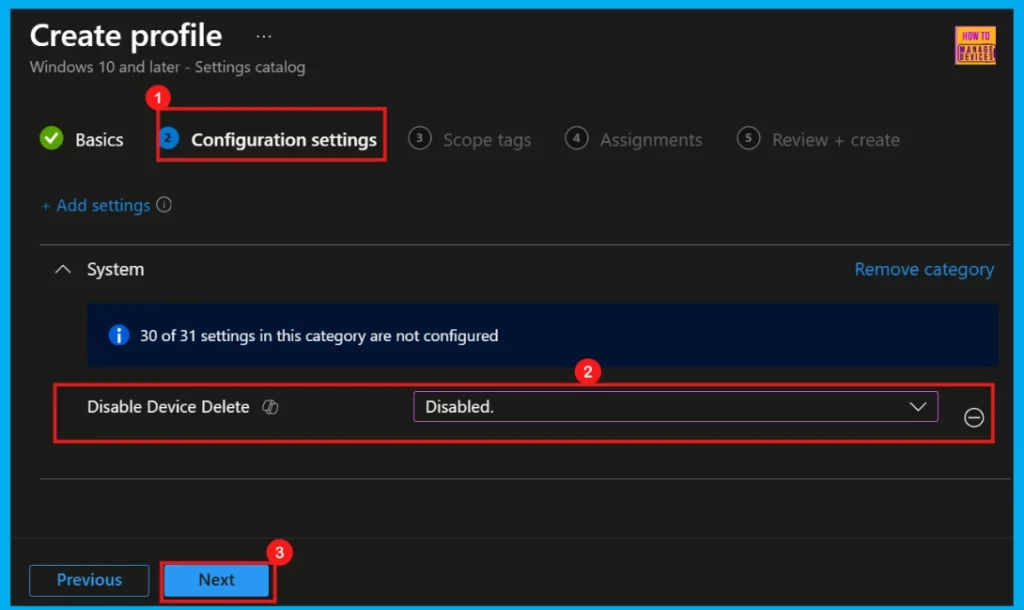Click the Windows 10 and later subtitle
Image resolution: width=1024 pixels, height=610 pixels.
167,67
